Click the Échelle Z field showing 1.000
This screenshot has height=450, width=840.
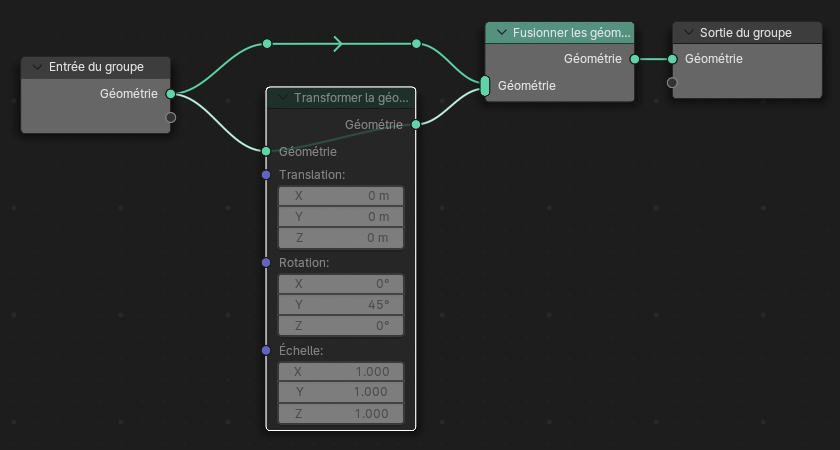(x=341, y=414)
